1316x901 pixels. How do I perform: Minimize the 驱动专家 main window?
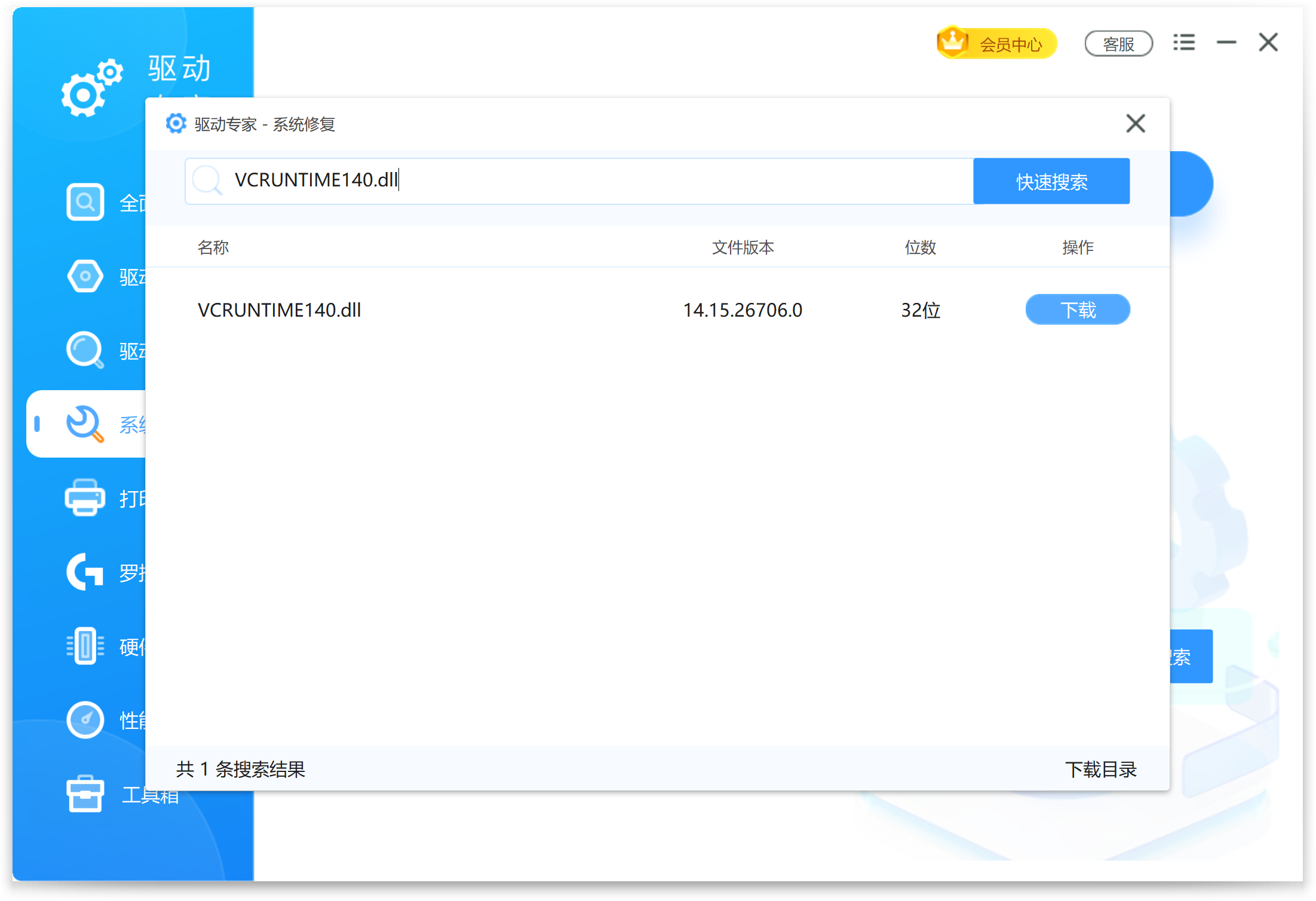coord(1226,42)
